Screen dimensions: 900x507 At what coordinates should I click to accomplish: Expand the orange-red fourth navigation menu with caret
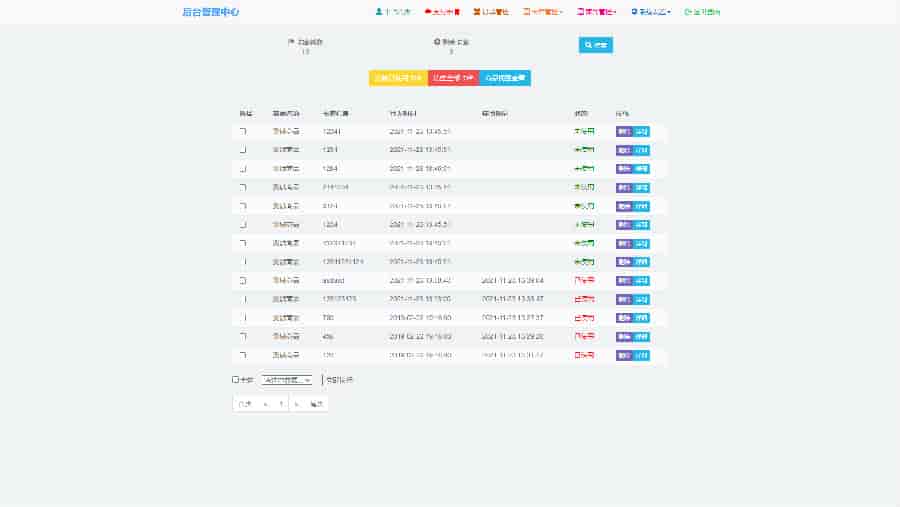[x=543, y=12]
